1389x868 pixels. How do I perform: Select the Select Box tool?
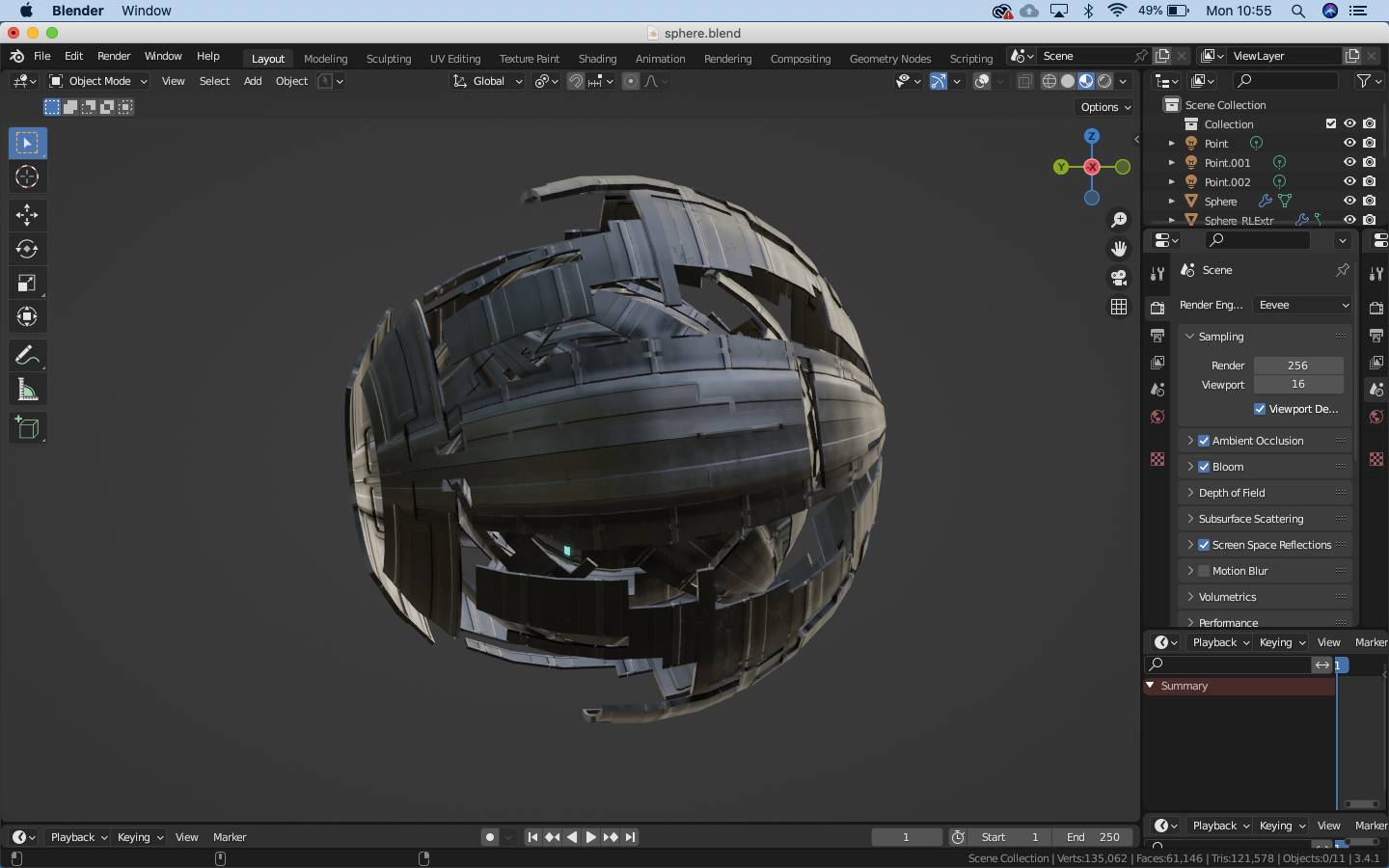coord(27,143)
